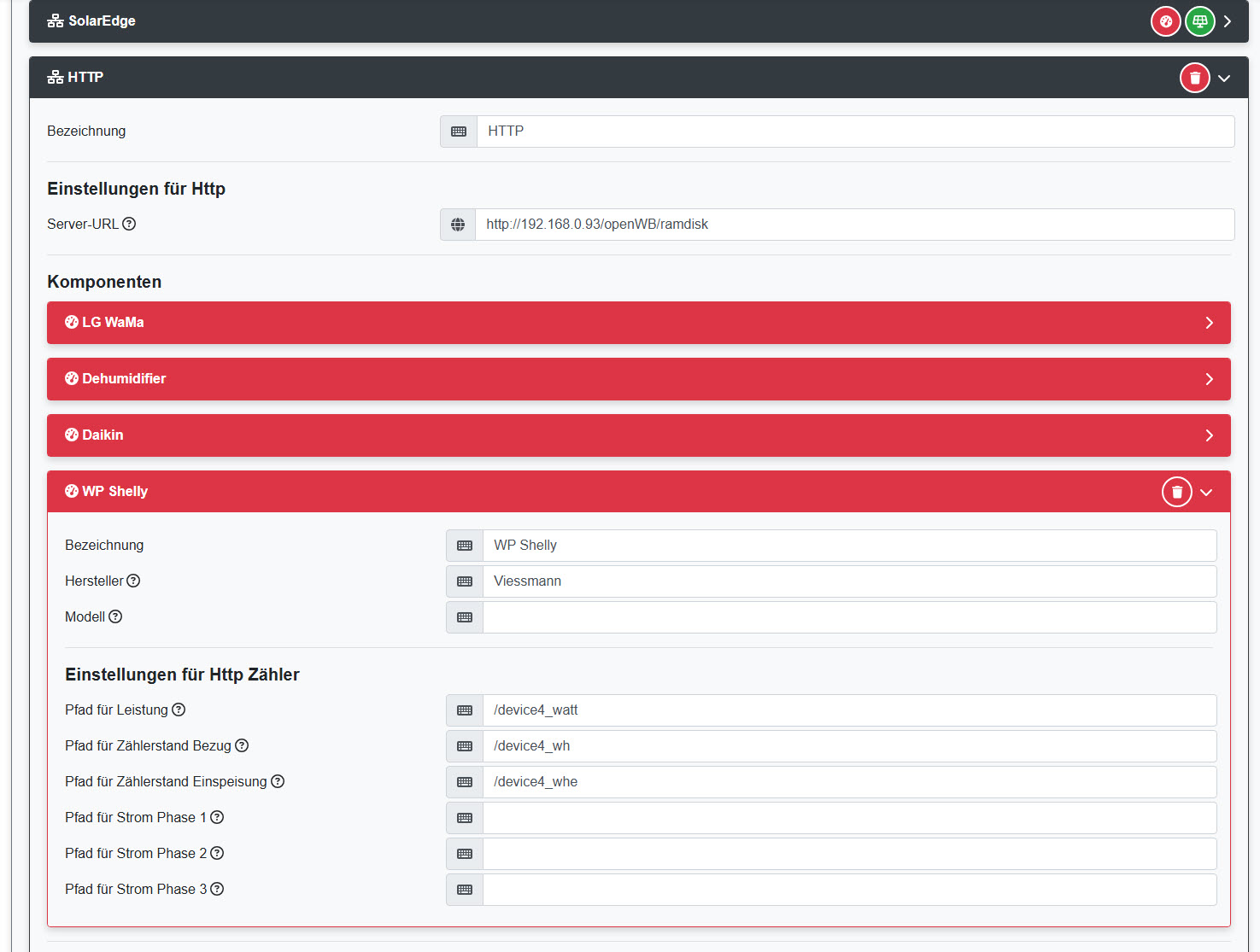Show help for Pfad für Zählerstand Einspeisung

coord(278,781)
